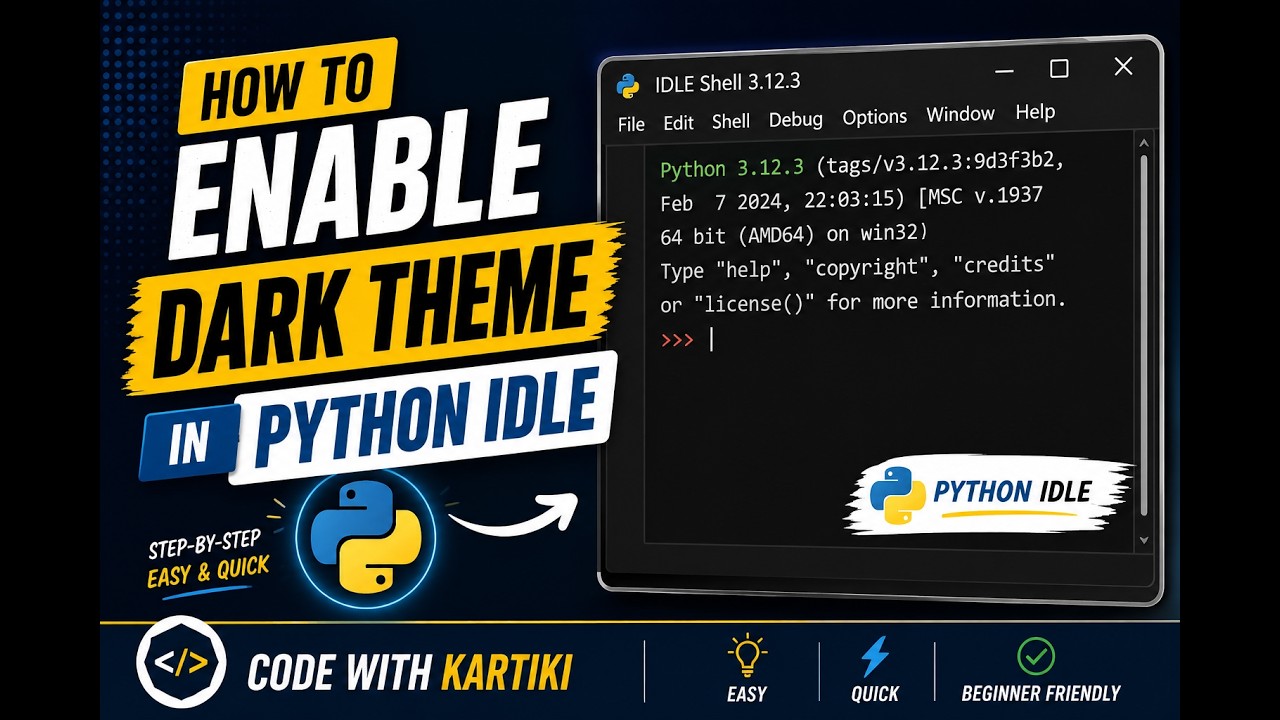Click the "IDLE Shell 3.12.3" window title
The width and height of the screenshot is (1280, 720).
(x=727, y=83)
